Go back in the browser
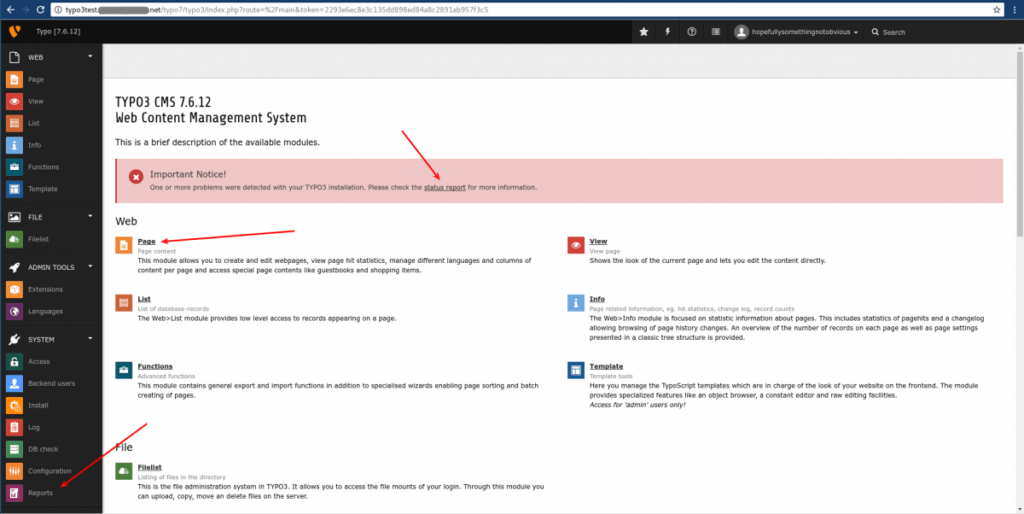 coord(10,10)
